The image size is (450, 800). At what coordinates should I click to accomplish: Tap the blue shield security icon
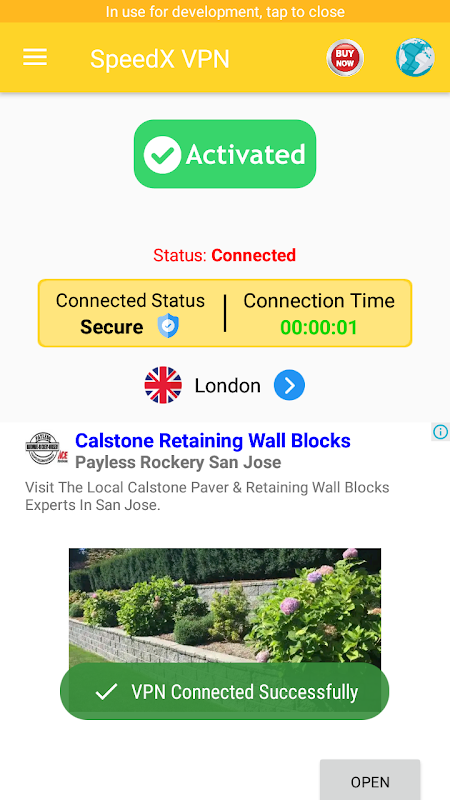click(x=168, y=326)
